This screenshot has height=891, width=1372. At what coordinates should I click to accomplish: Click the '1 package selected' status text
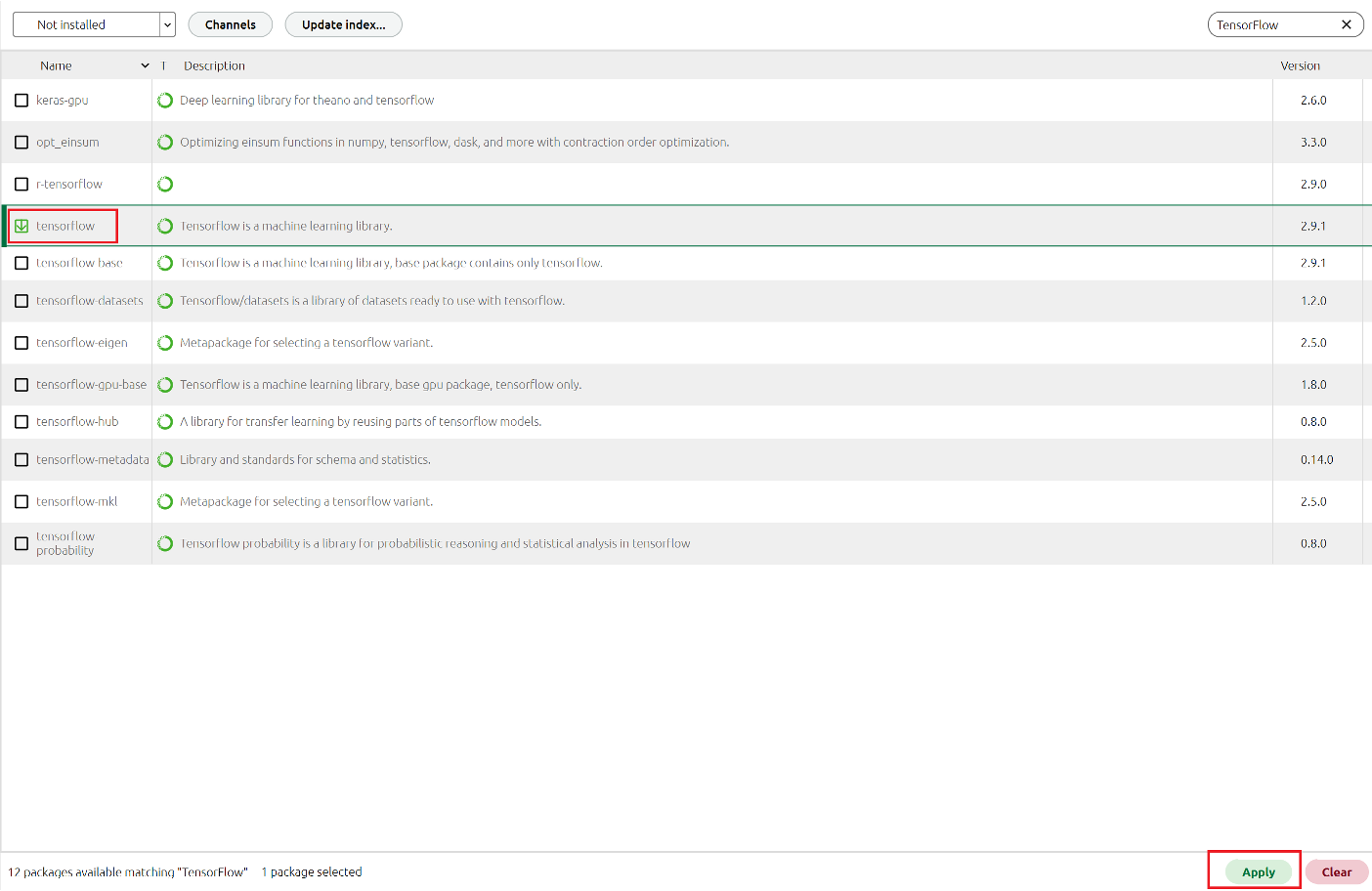click(x=312, y=872)
